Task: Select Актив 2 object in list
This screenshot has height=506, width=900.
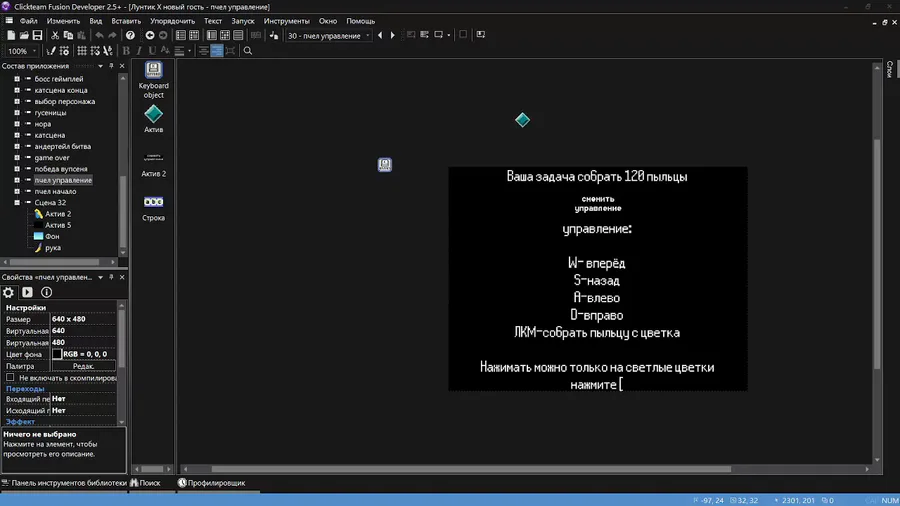Action: click(153, 164)
